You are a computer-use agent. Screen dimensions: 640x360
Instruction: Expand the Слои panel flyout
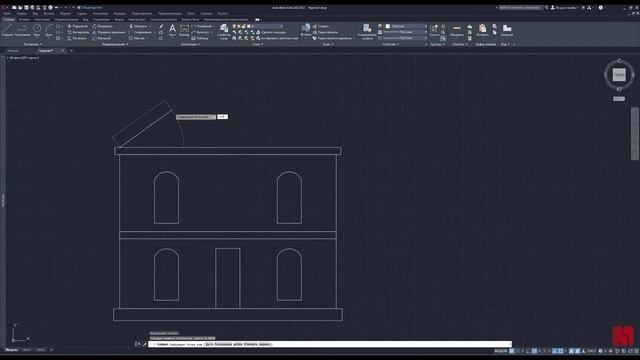click(x=258, y=44)
